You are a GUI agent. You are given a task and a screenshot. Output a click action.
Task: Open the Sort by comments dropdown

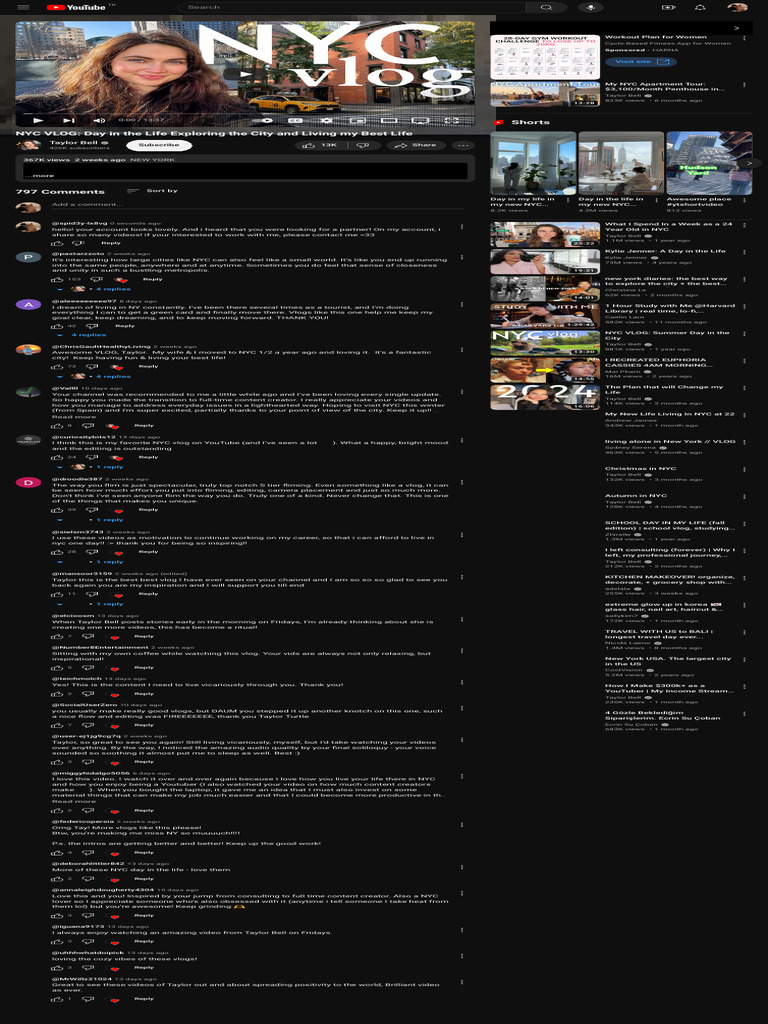tap(153, 191)
